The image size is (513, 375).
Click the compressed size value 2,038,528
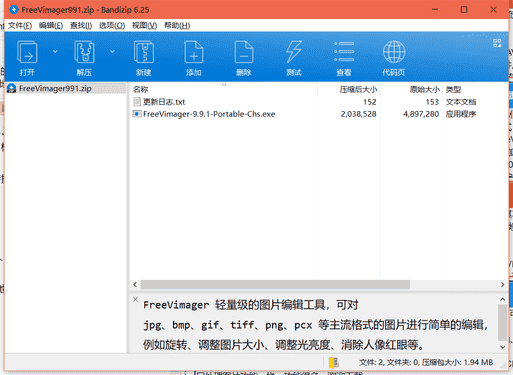pos(358,114)
